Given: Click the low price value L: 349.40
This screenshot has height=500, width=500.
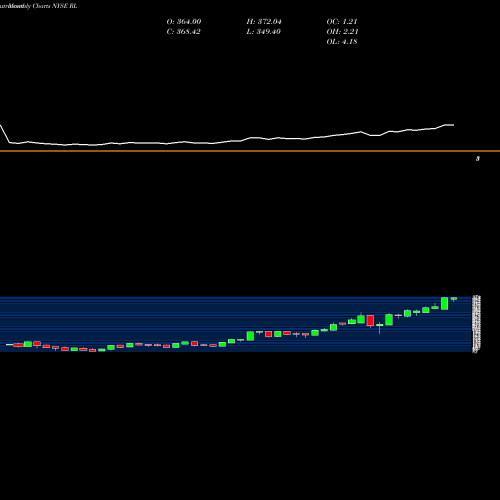Looking at the screenshot, I should tap(263, 32).
